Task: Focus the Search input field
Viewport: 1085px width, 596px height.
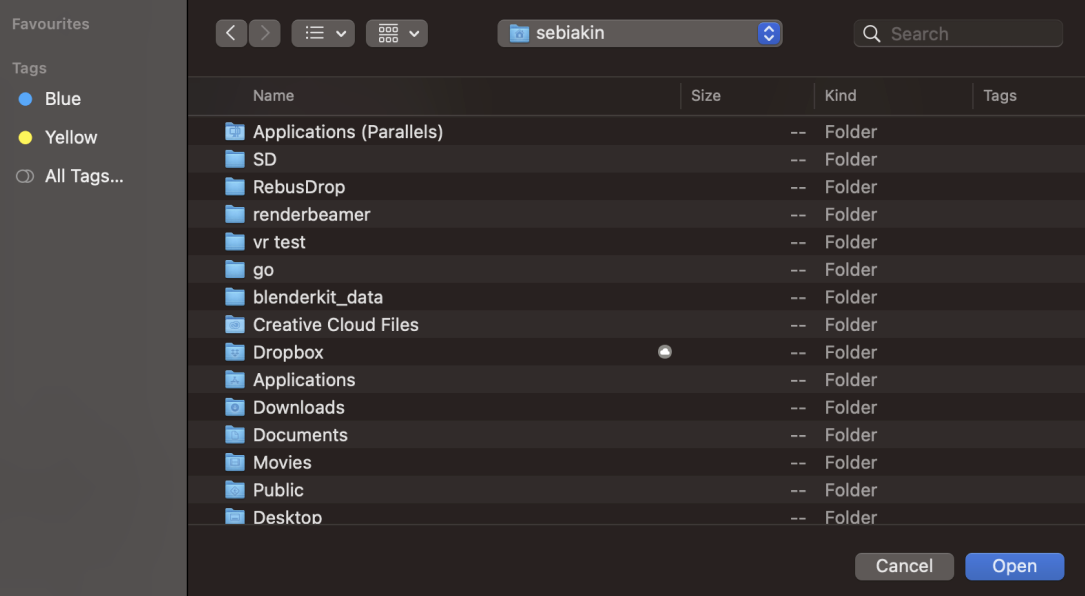Action: [970, 34]
